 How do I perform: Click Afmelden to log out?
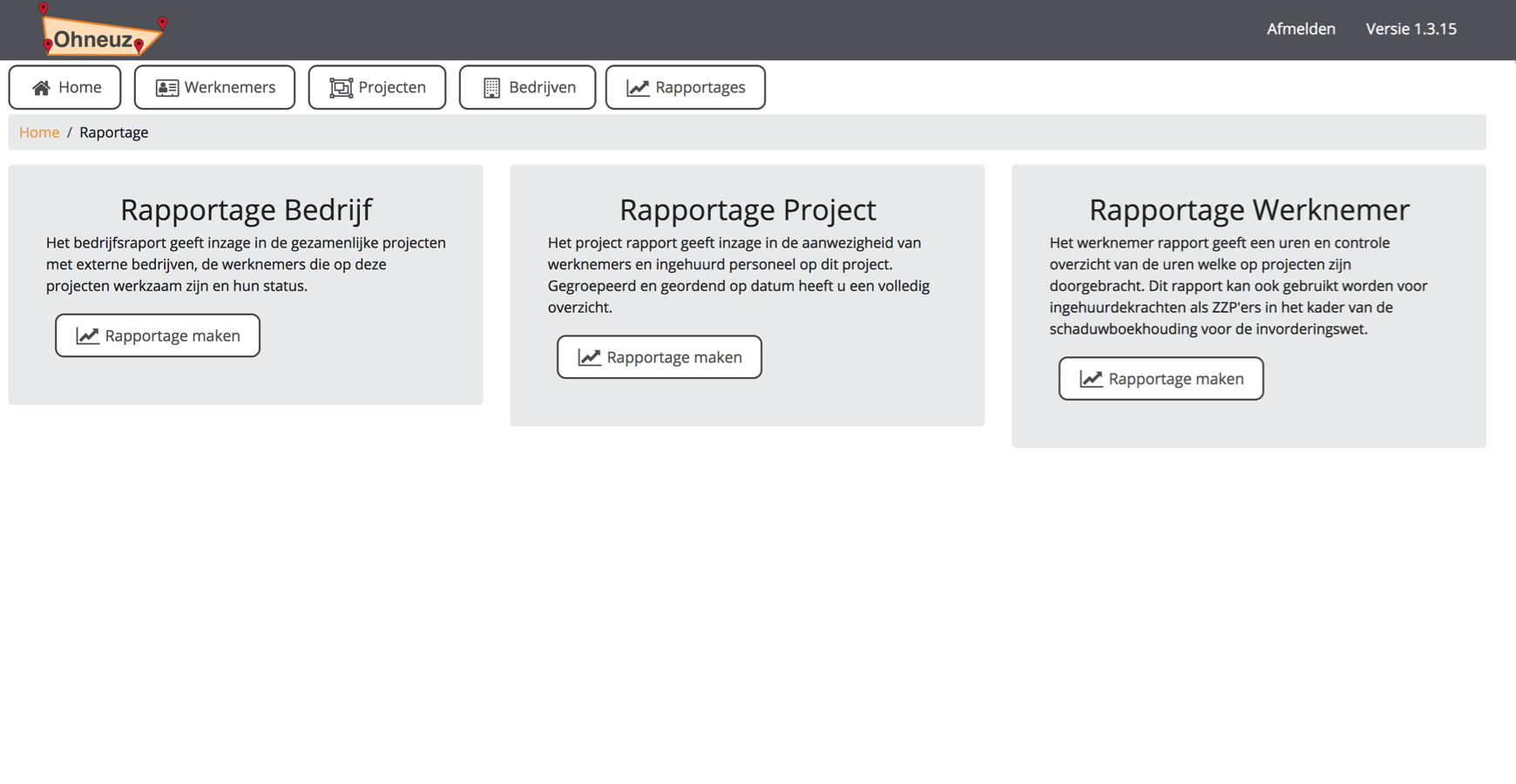(x=1301, y=29)
